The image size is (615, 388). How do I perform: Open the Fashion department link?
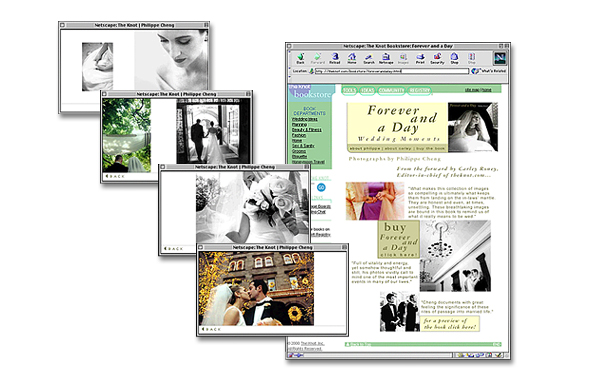[299, 135]
